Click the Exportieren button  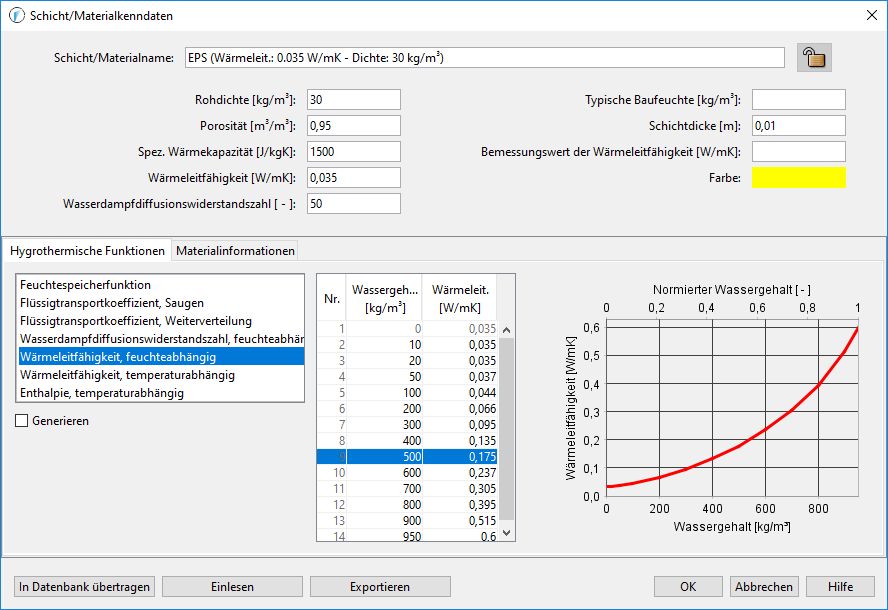point(380,587)
